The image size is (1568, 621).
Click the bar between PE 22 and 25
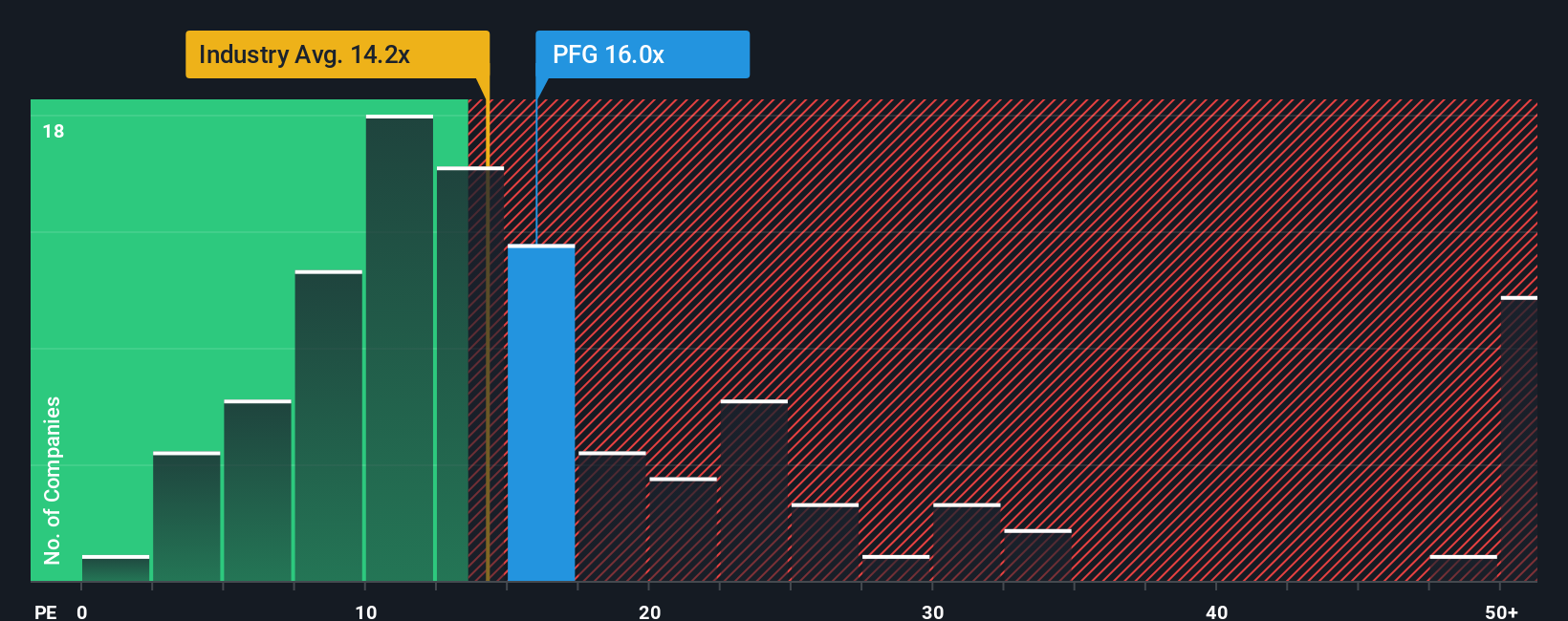coord(754,490)
